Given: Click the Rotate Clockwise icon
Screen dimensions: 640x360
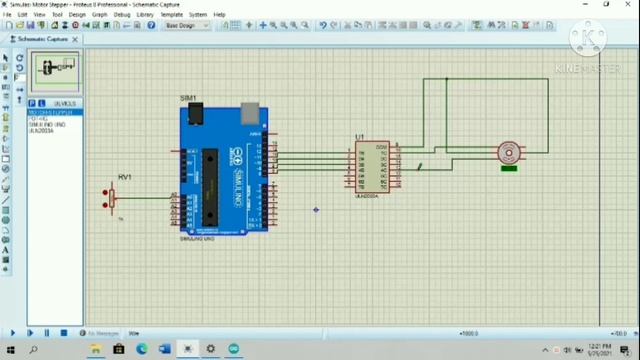Looking at the screenshot, I should 20,58.
